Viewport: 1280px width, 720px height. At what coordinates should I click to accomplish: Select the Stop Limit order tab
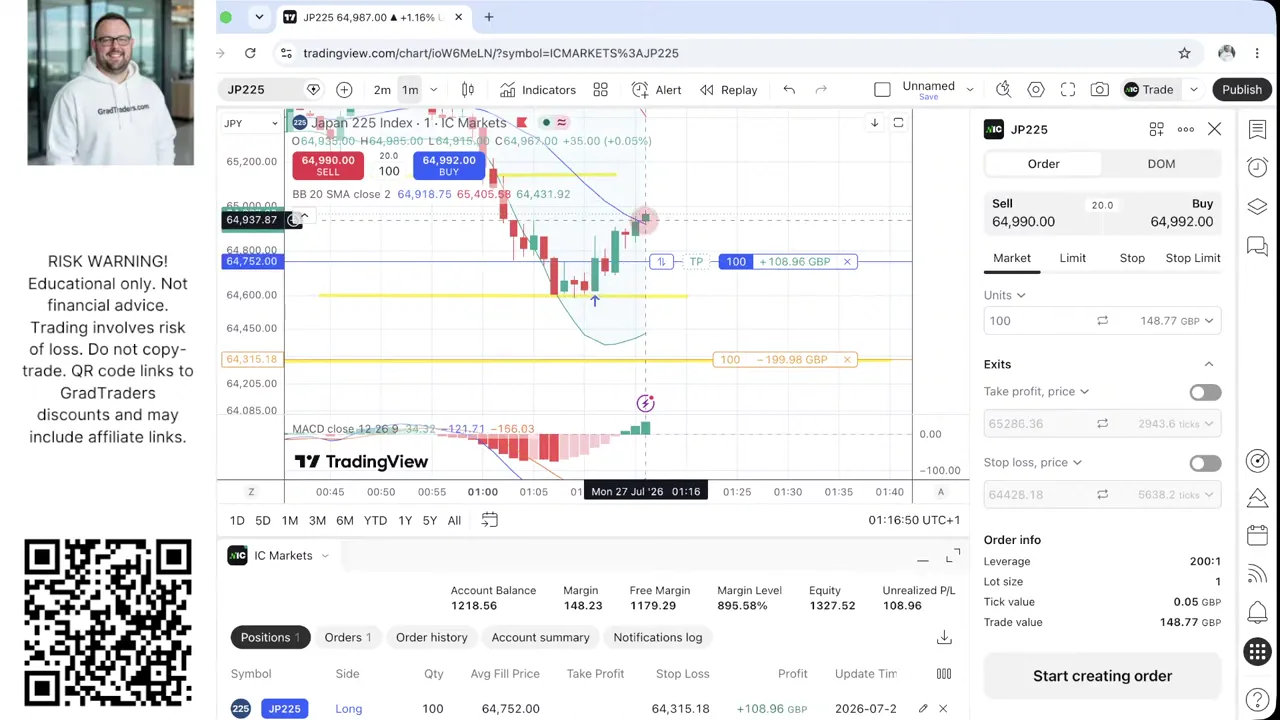pos(1193,258)
